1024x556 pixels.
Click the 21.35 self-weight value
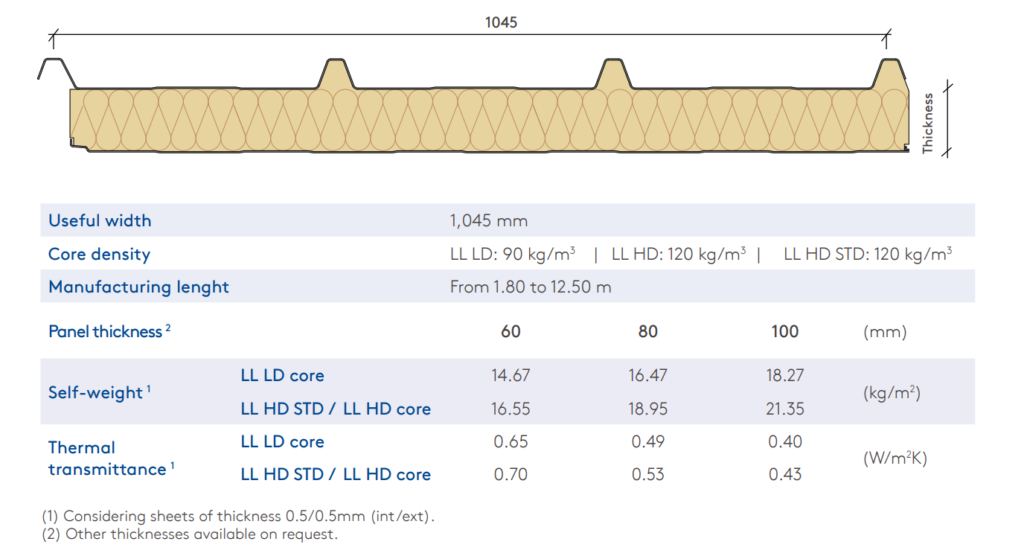pos(785,408)
